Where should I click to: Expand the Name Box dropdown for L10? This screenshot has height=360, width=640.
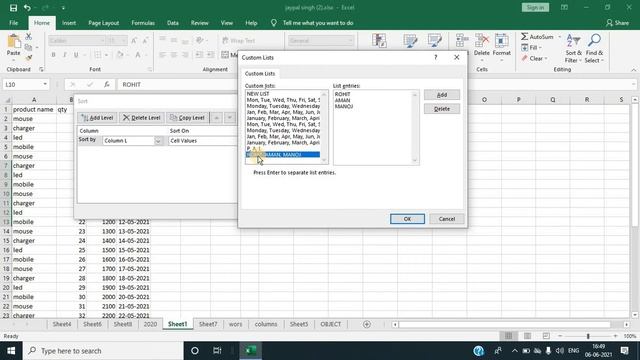click(x=45, y=84)
